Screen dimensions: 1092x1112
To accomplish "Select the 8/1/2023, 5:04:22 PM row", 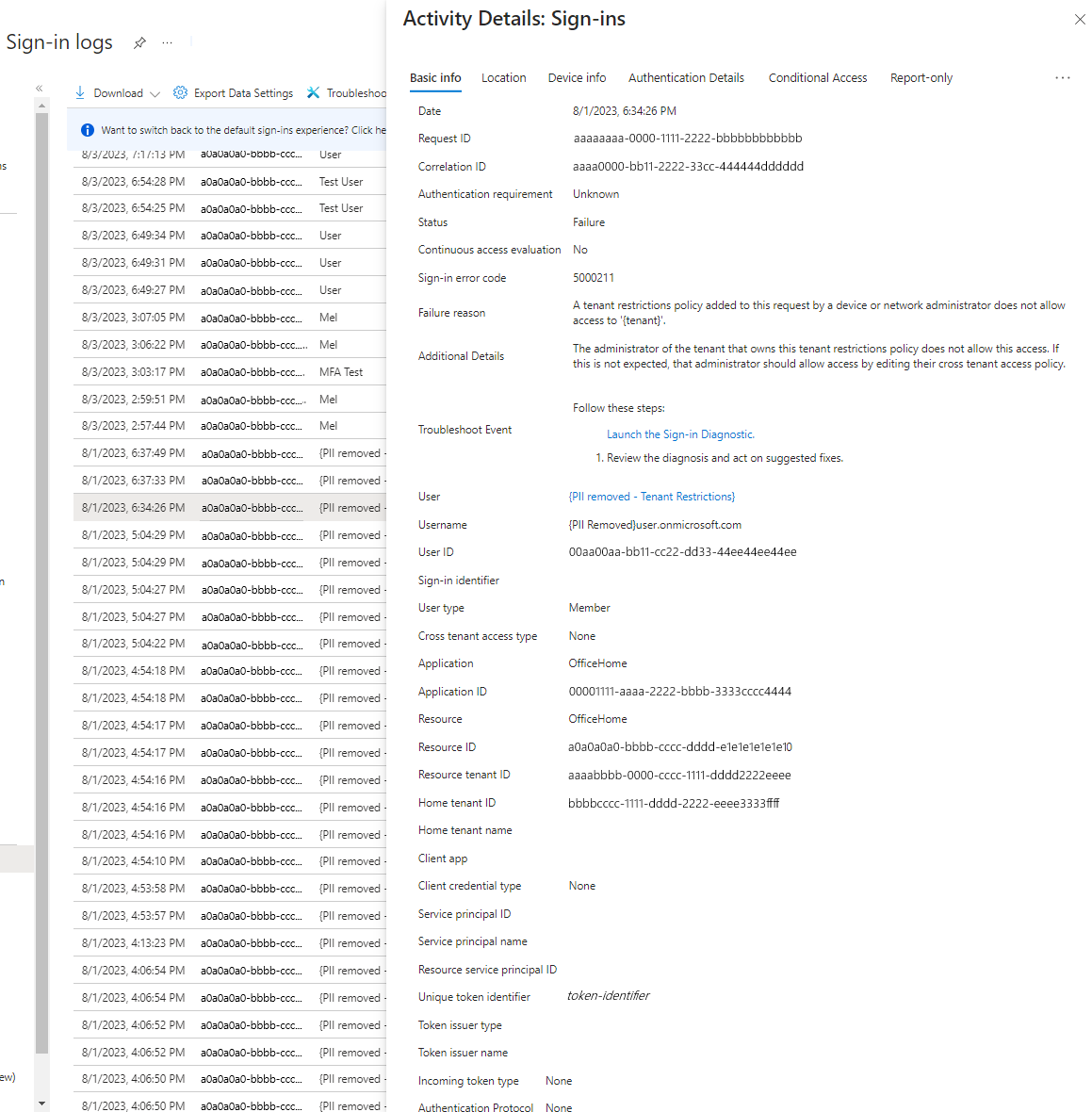I will coord(230,644).
